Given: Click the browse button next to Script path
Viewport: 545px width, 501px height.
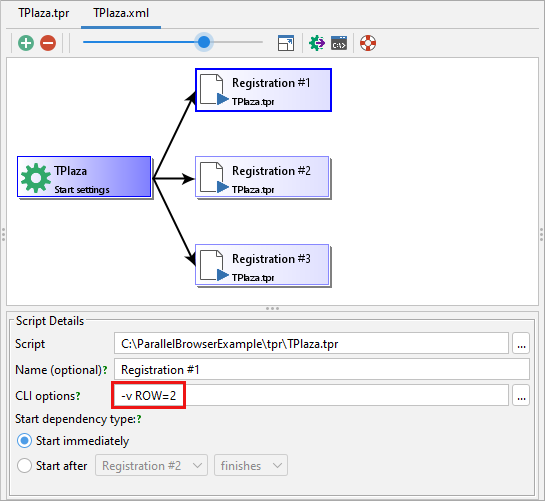Looking at the screenshot, I should click(521, 344).
